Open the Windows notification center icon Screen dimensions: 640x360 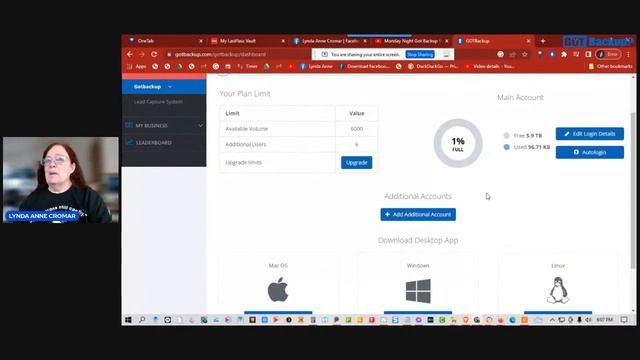(624, 320)
